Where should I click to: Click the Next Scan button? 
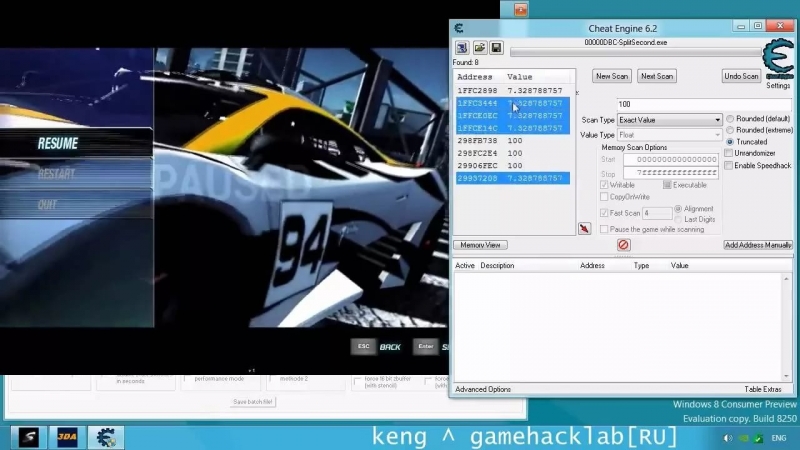pyautogui.click(x=657, y=76)
